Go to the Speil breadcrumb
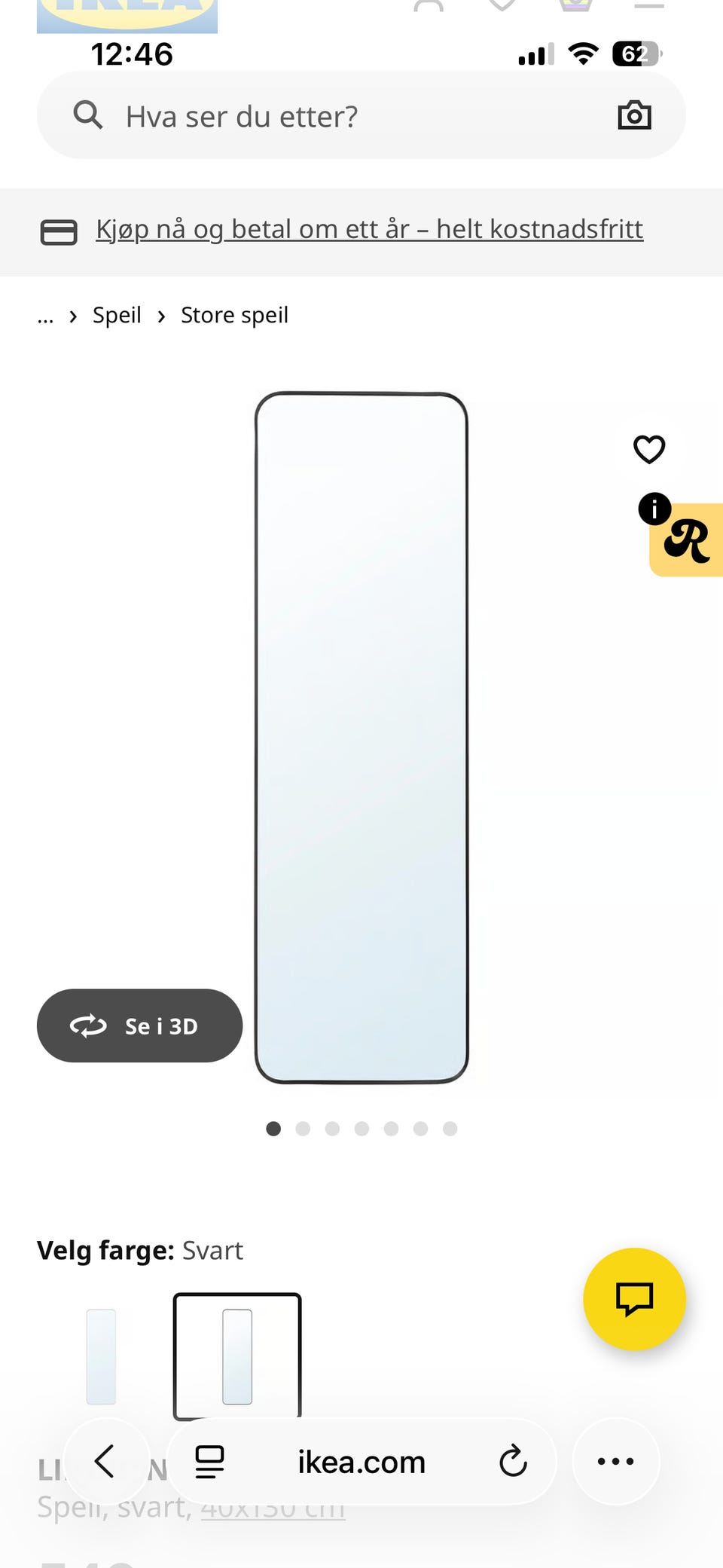This screenshot has width=723, height=1568. [117, 315]
